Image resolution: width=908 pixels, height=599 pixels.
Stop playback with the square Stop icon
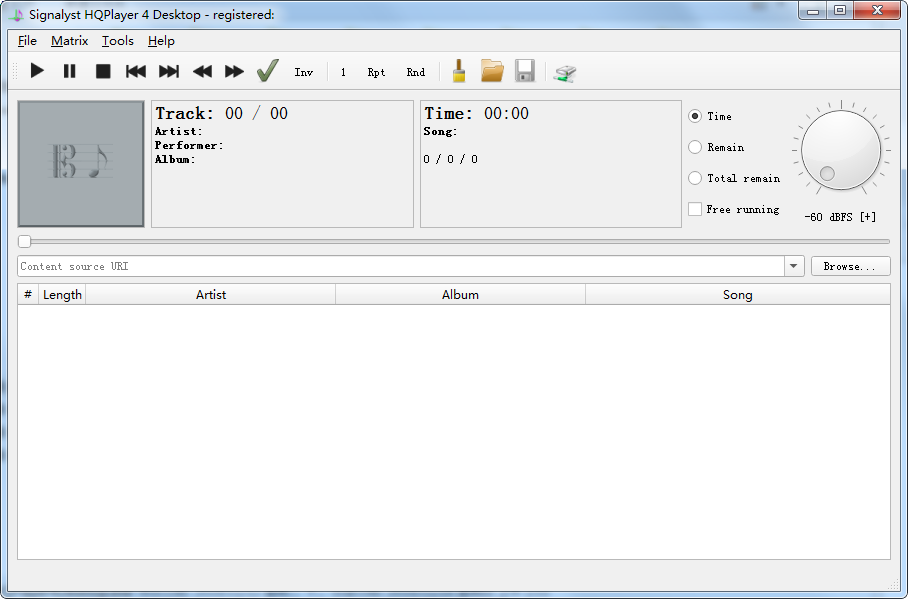point(103,71)
